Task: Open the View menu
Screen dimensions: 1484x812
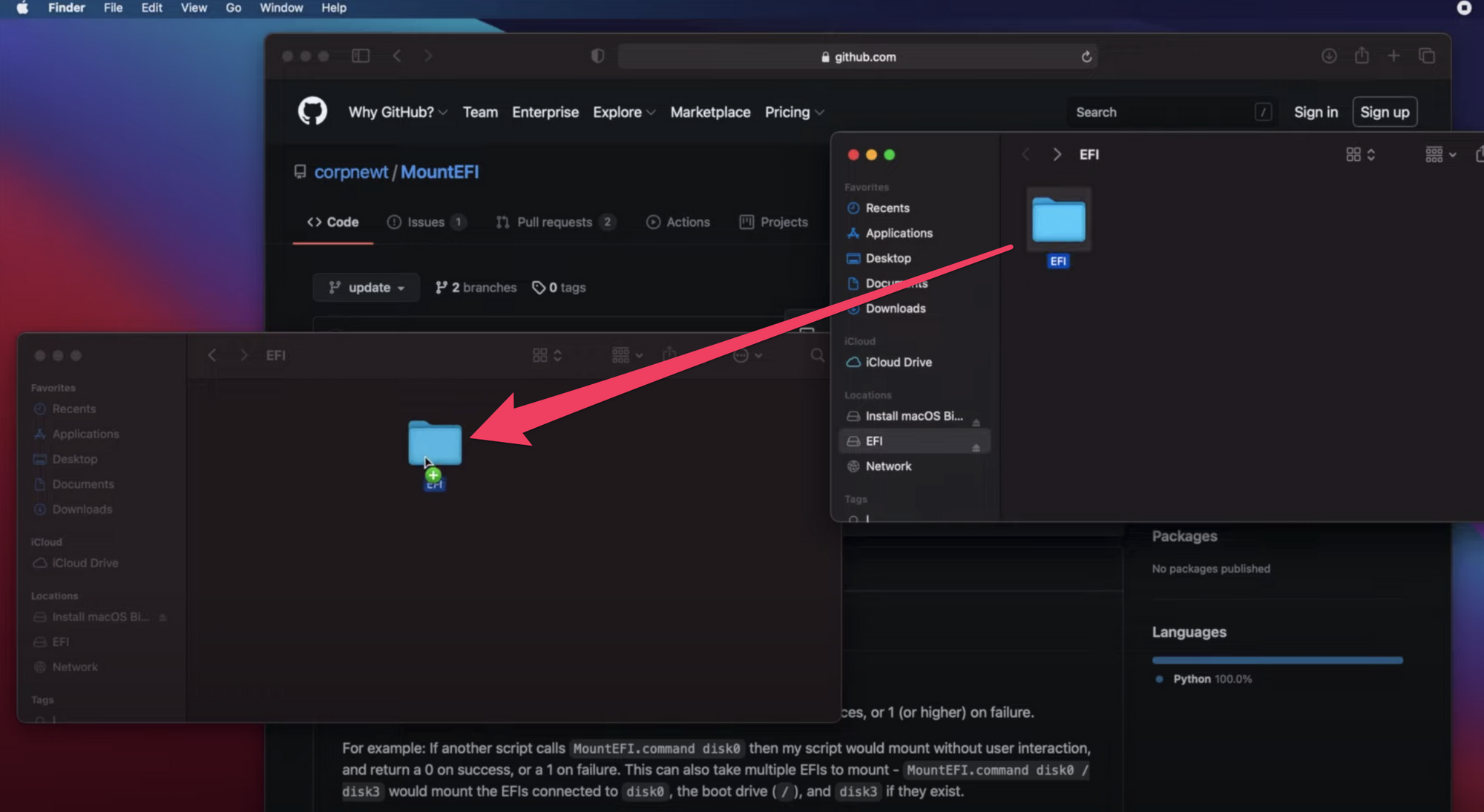Action: tap(194, 8)
